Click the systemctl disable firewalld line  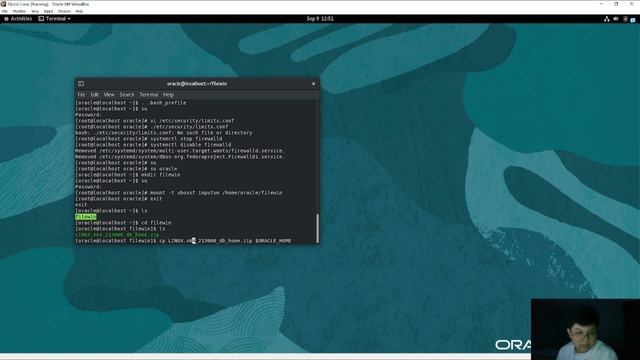(153, 144)
